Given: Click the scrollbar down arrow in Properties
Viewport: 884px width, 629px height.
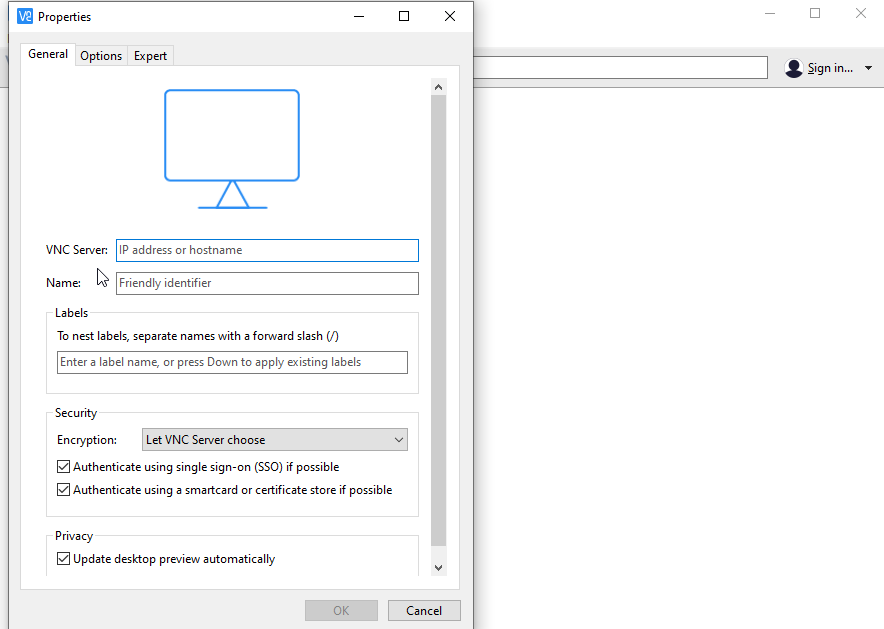Looking at the screenshot, I should pos(438,567).
